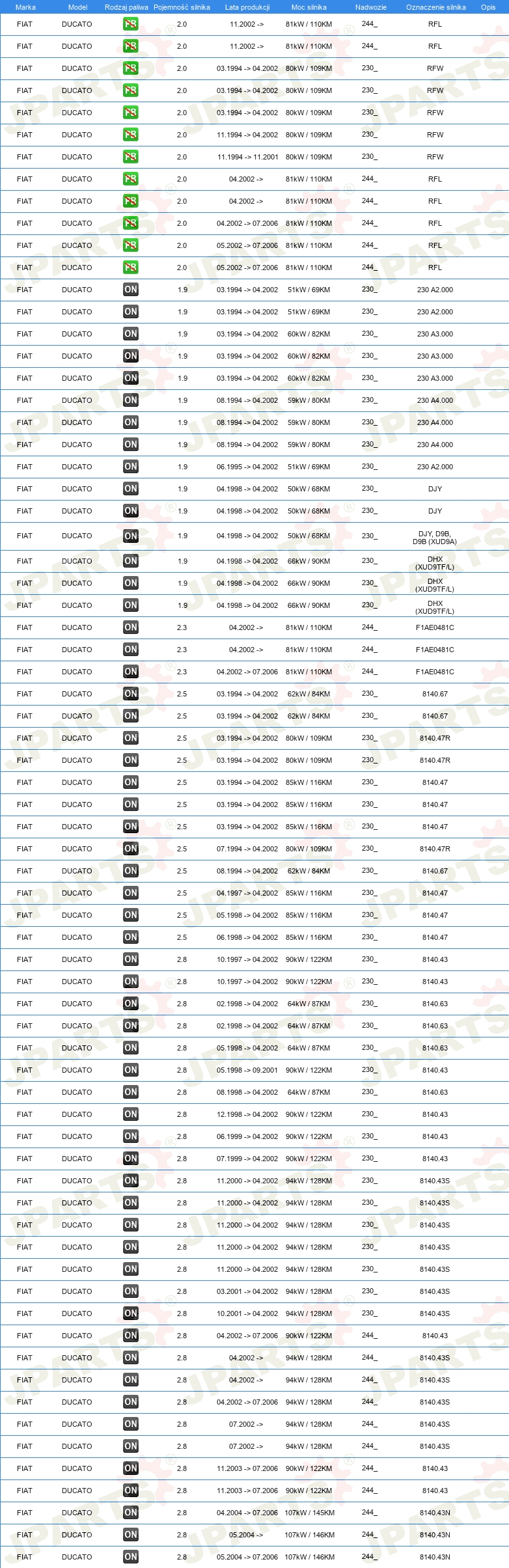The height and width of the screenshot is (1568, 509).
Task: Click the Lata produkcji column header
Action: point(247,7)
